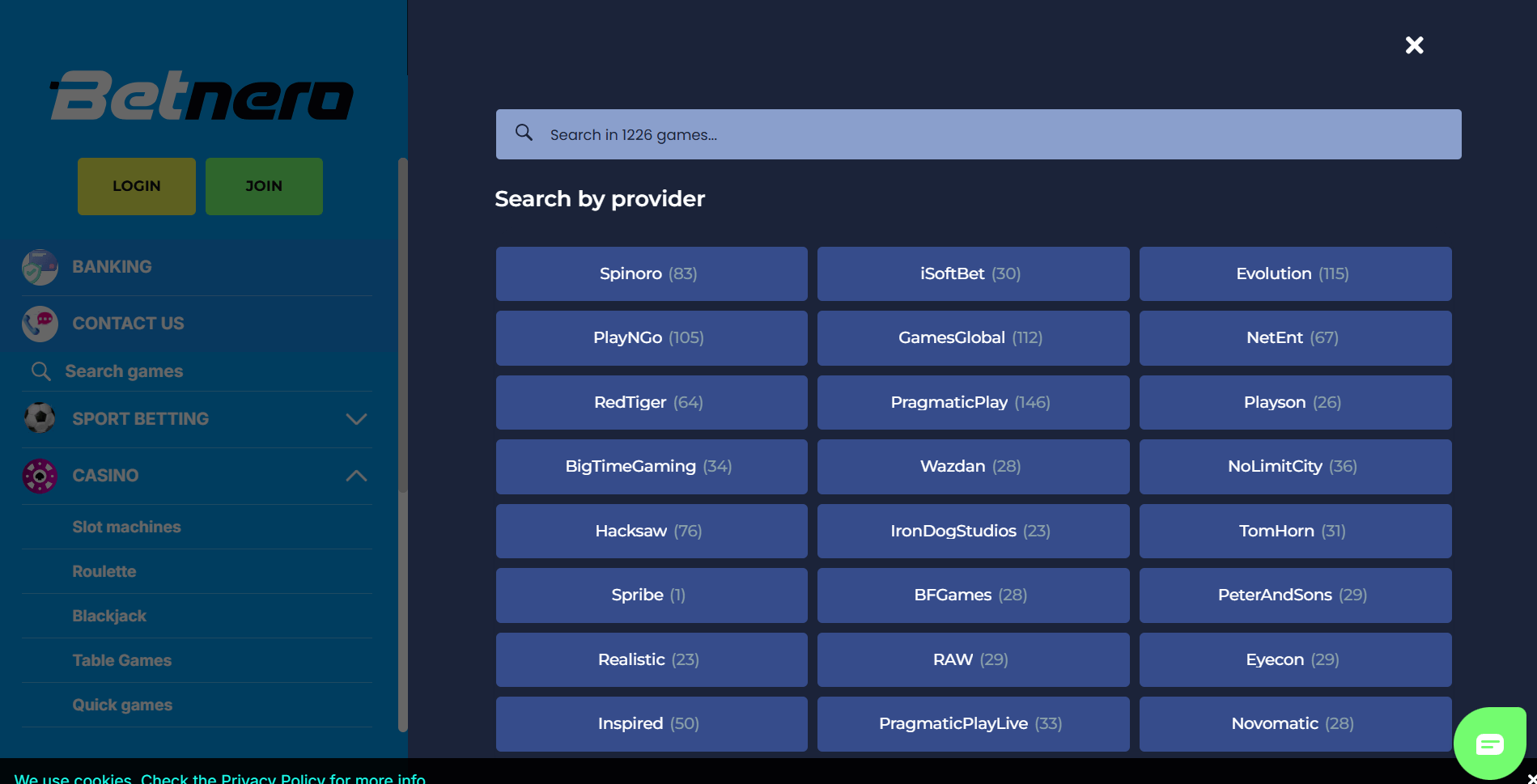Choose Playson provider
This screenshot has width=1537, height=784.
click(1295, 402)
